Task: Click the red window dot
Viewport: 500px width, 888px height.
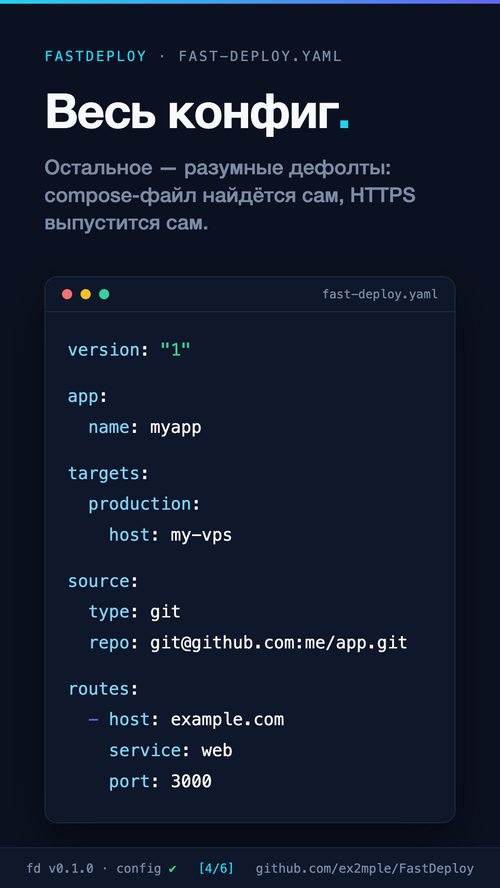Action: click(x=67, y=294)
